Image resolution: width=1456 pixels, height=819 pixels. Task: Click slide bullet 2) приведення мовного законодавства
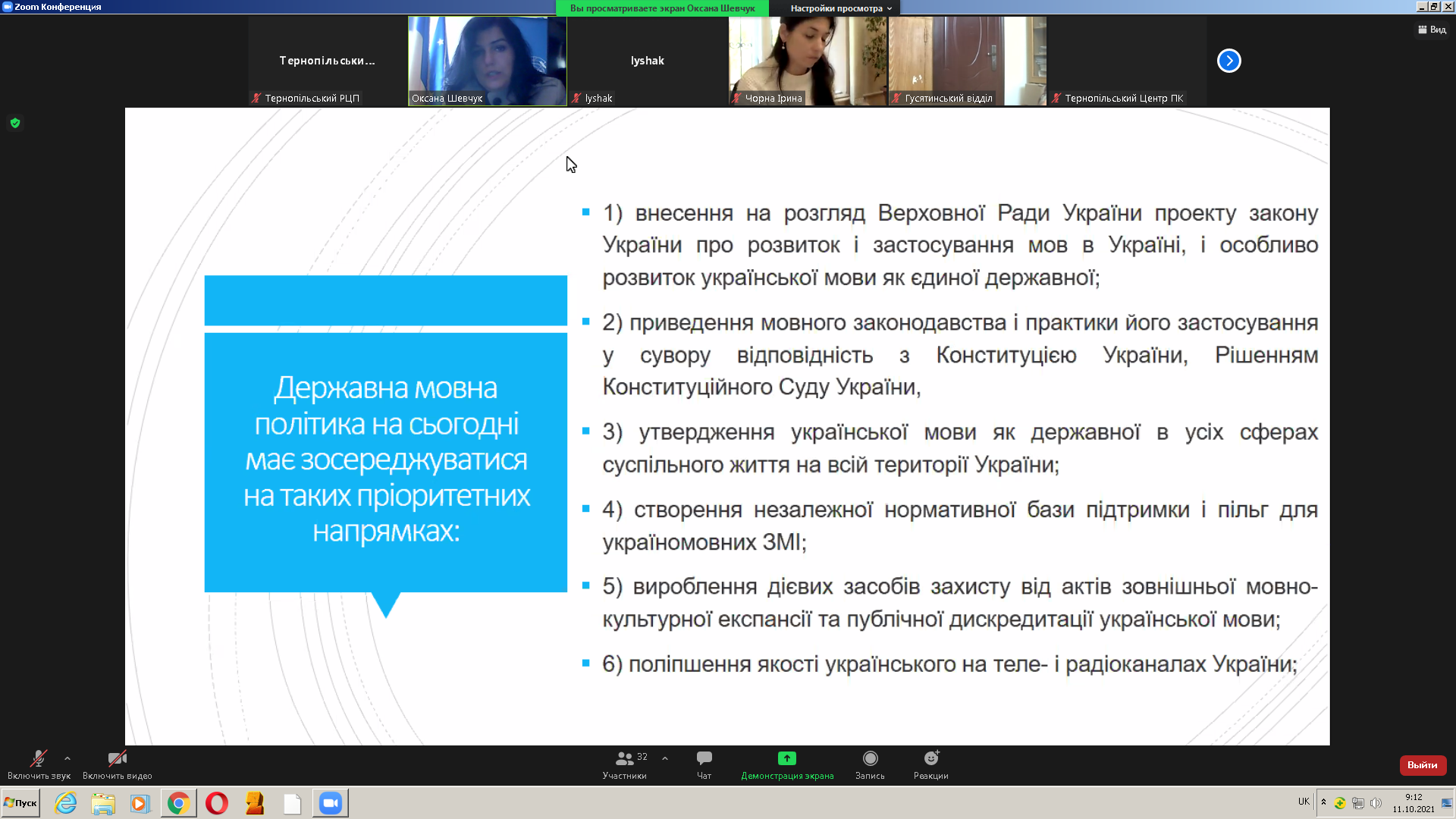(960, 354)
